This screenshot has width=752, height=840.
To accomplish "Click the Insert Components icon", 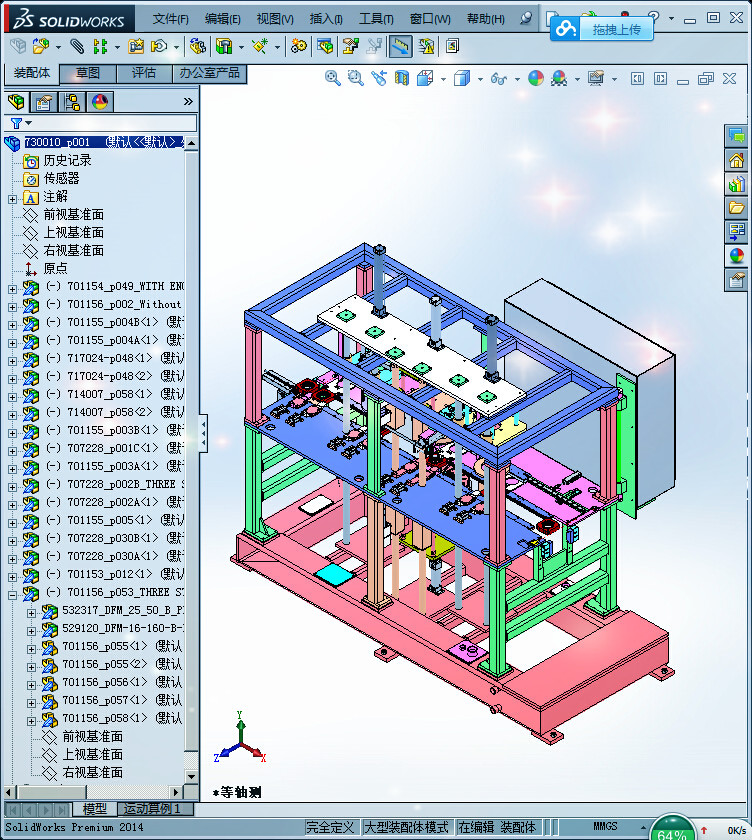I will tap(40, 47).
